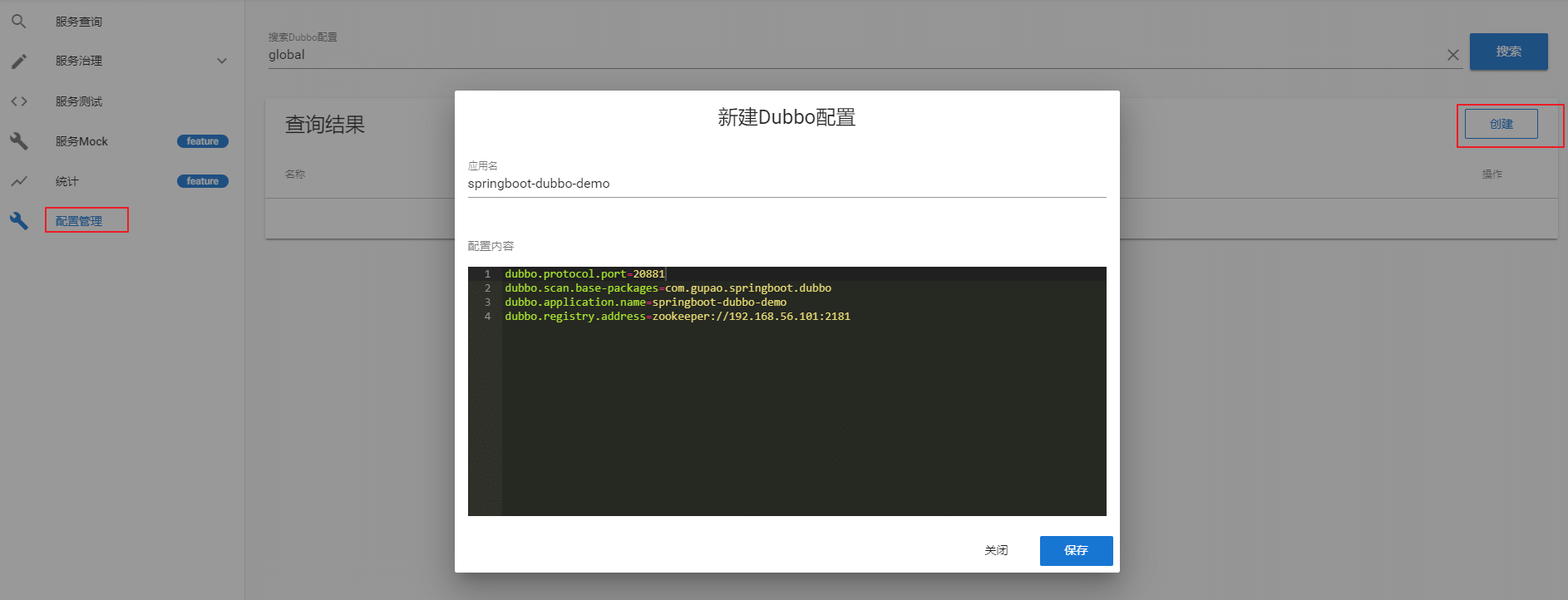
Task: Expand the 服务治理 chevron
Action: (222, 61)
